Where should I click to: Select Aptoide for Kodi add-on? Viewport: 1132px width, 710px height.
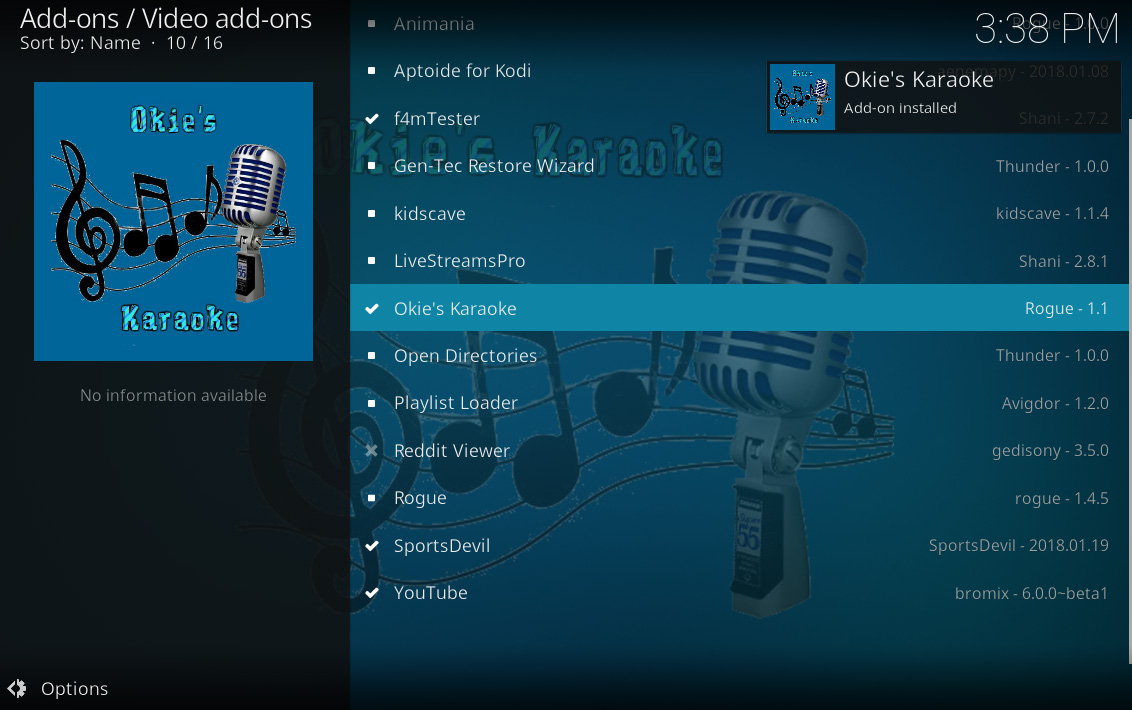[462, 71]
